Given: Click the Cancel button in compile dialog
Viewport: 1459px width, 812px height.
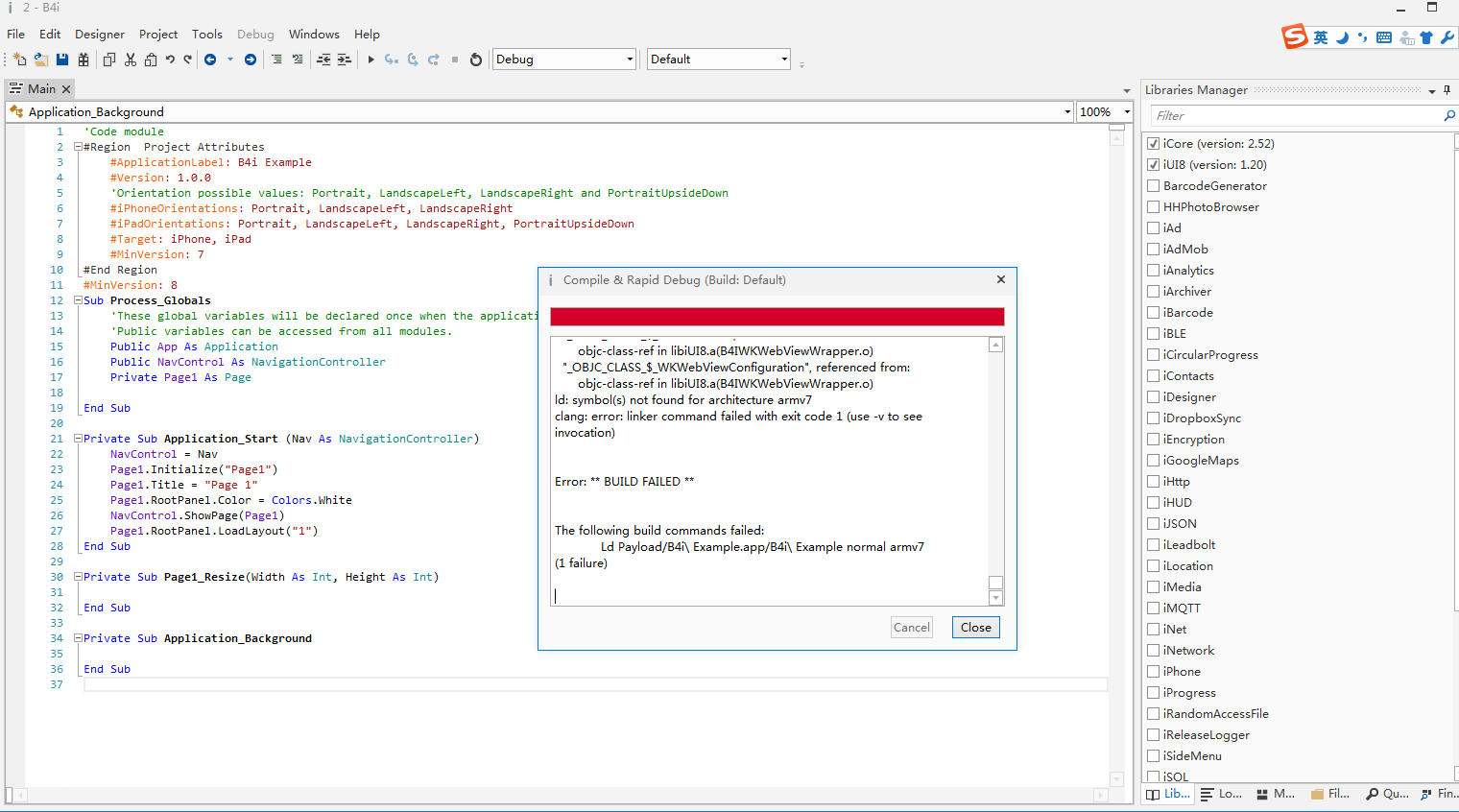Looking at the screenshot, I should click(912, 628).
